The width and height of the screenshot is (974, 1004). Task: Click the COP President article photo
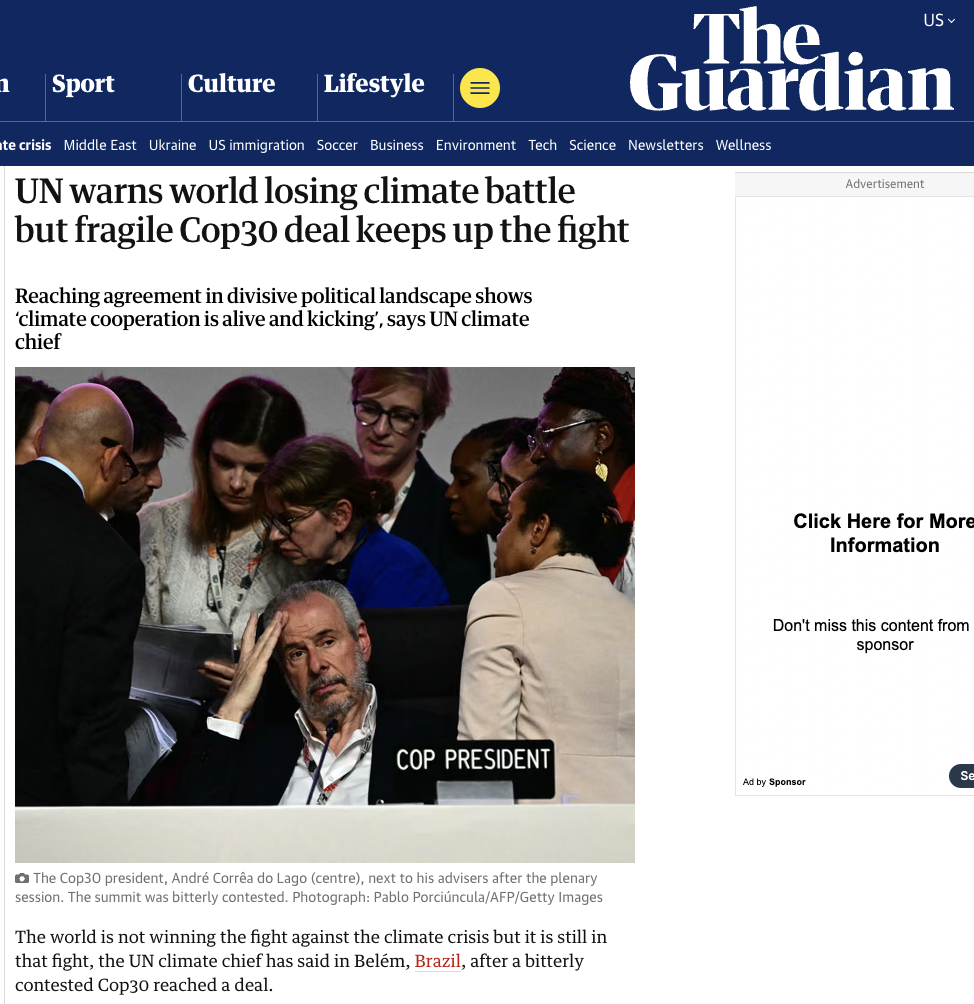click(x=325, y=615)
